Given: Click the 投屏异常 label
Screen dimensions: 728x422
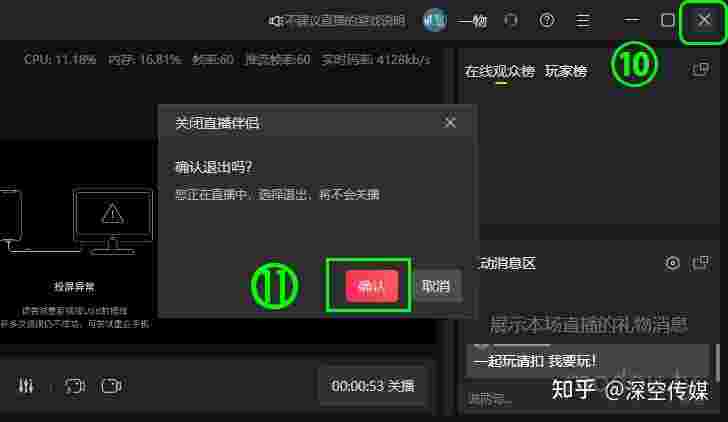Looking at the screenshot, I should pyautogui.click(x=74, y=286).
